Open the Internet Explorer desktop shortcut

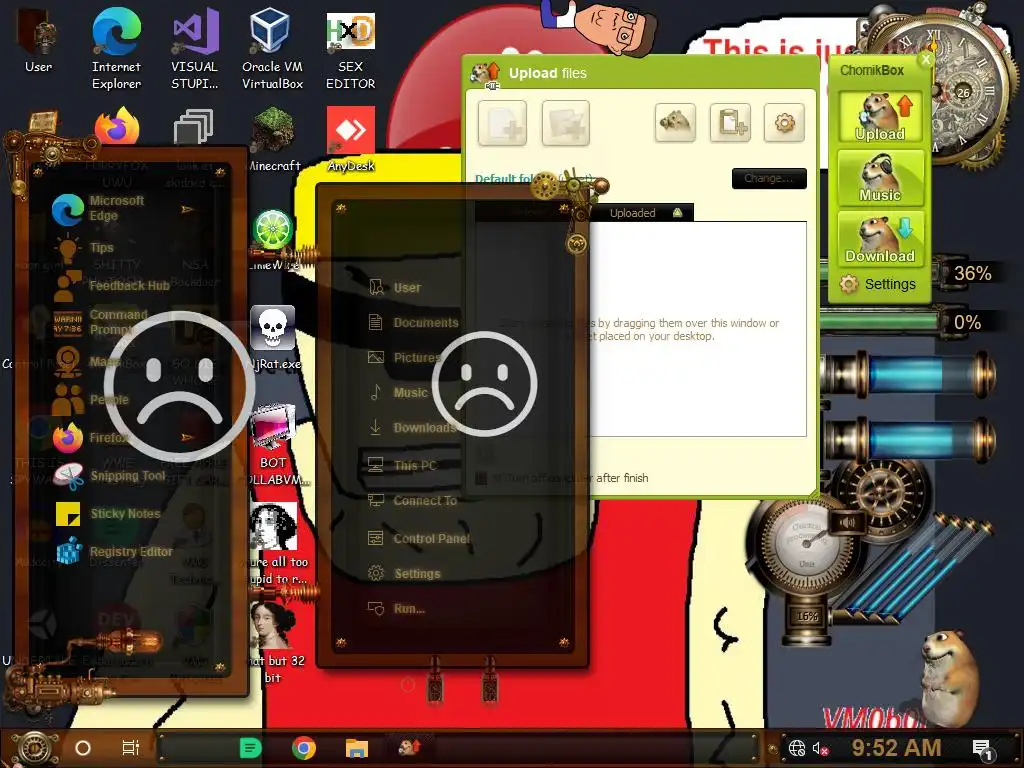(x=116, y=49)
